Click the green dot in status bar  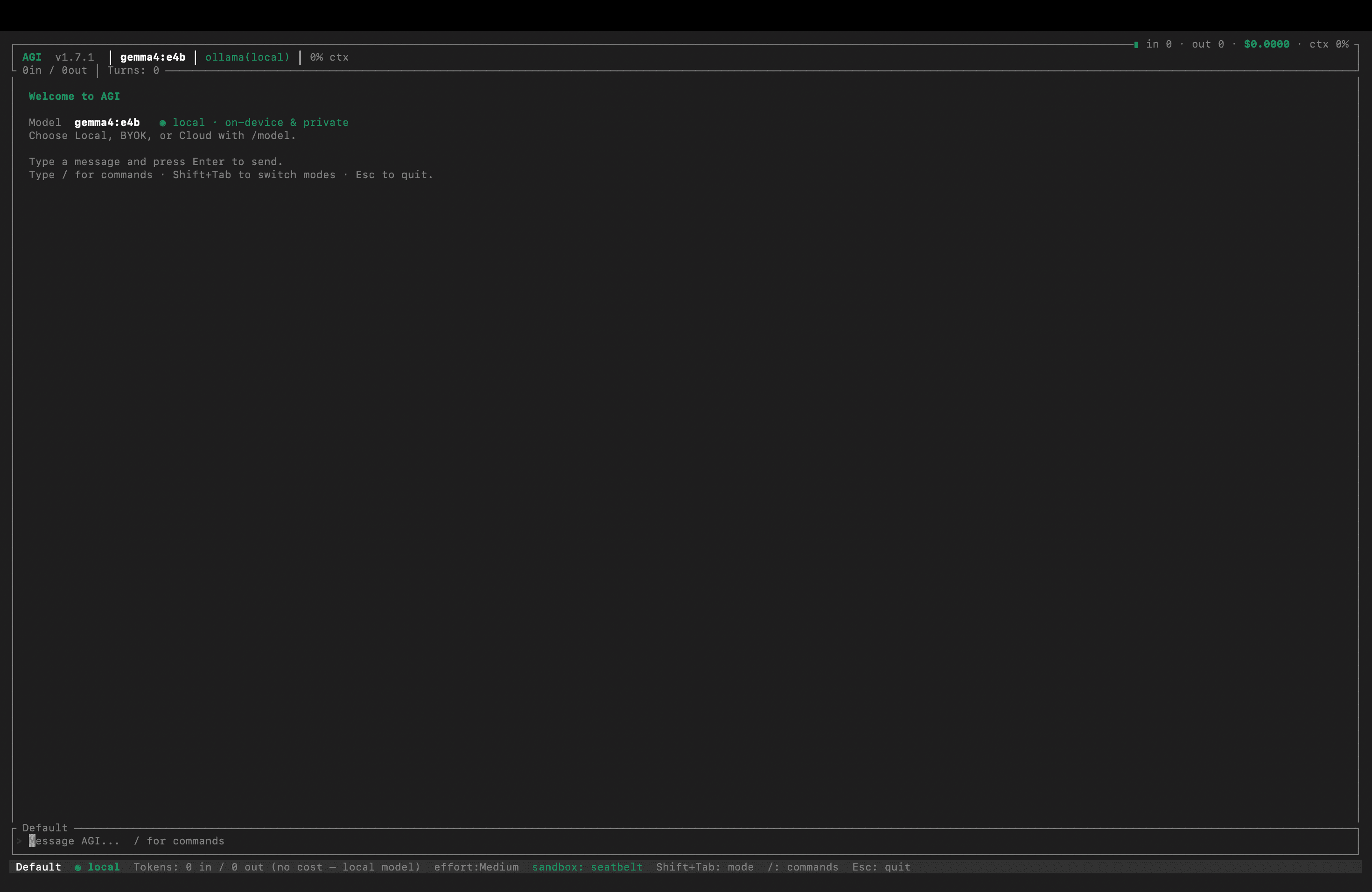point(77,868)
